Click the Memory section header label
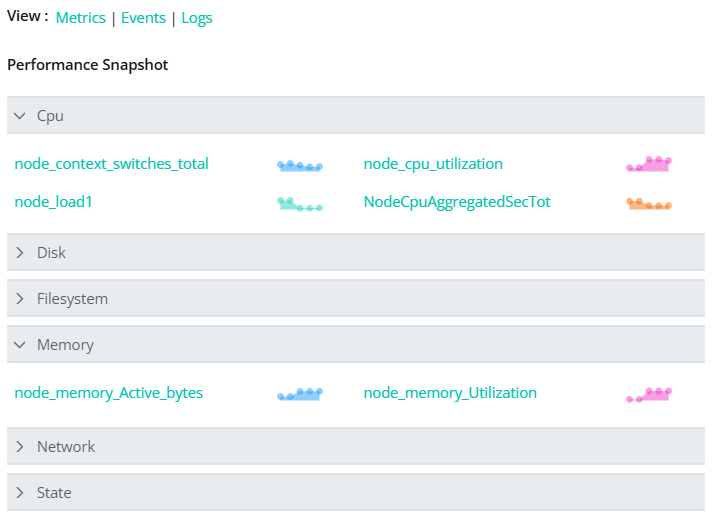Screen dimensions: 713x520 (65, 345)
